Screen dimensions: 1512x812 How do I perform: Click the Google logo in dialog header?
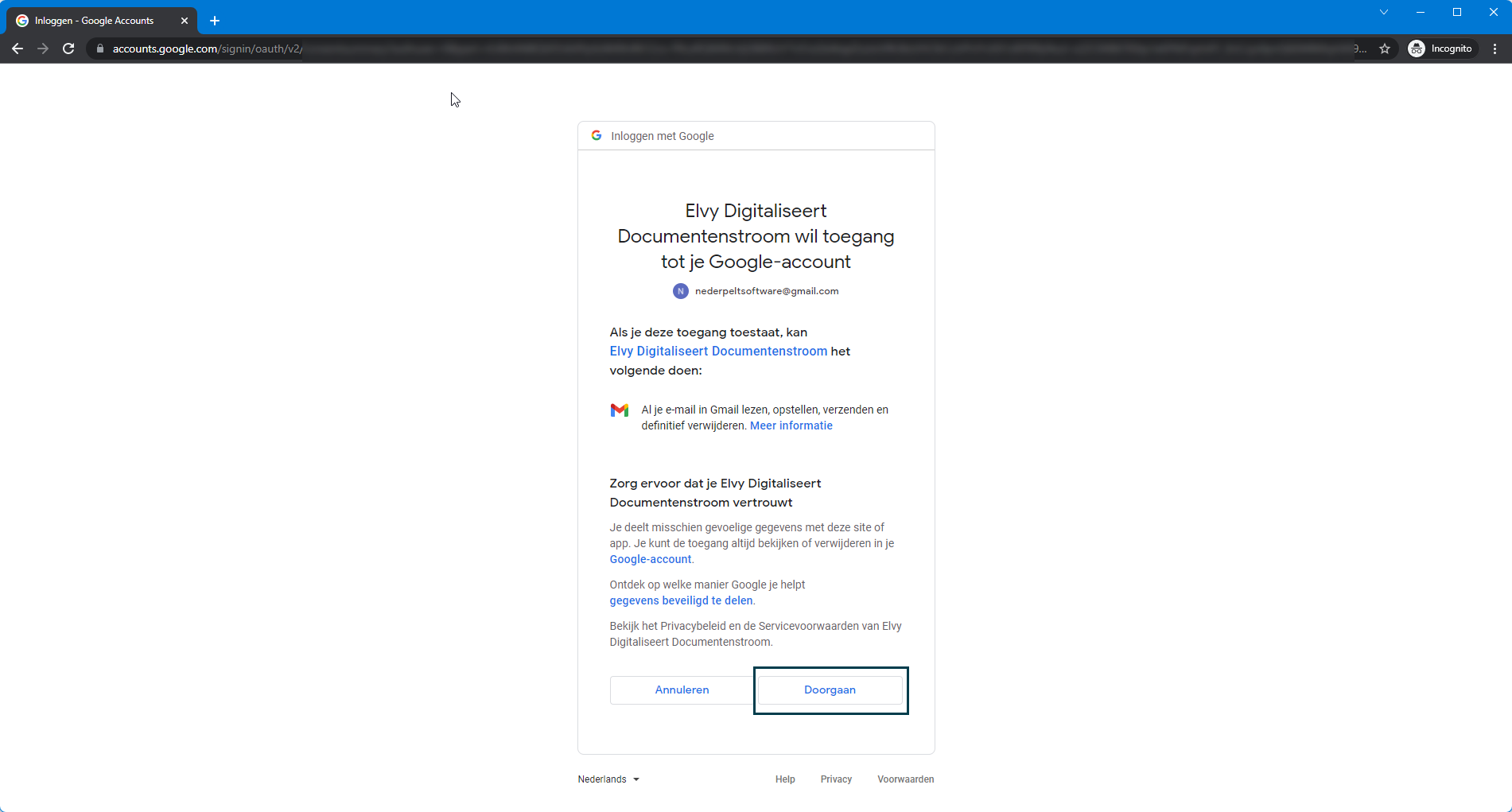pos(597,136)
